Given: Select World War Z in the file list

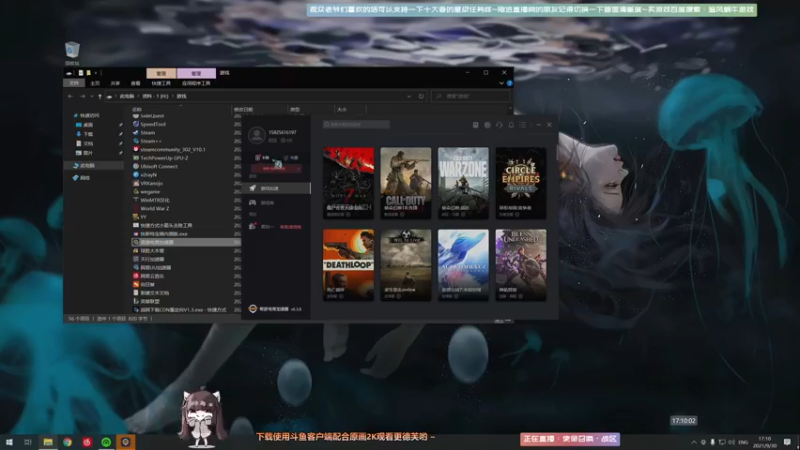Looking at the screenshot, I should (x=151, y=208).
